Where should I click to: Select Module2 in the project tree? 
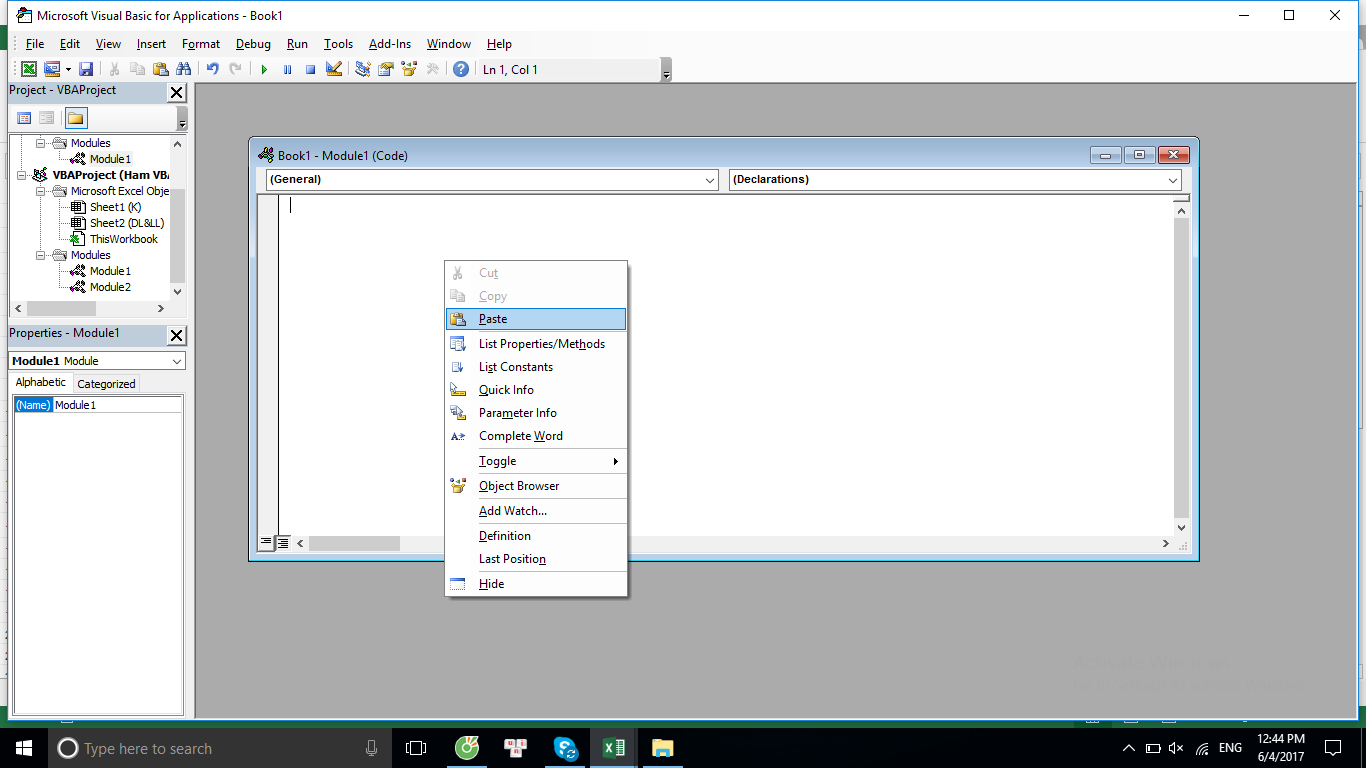(x=110, y=287)
